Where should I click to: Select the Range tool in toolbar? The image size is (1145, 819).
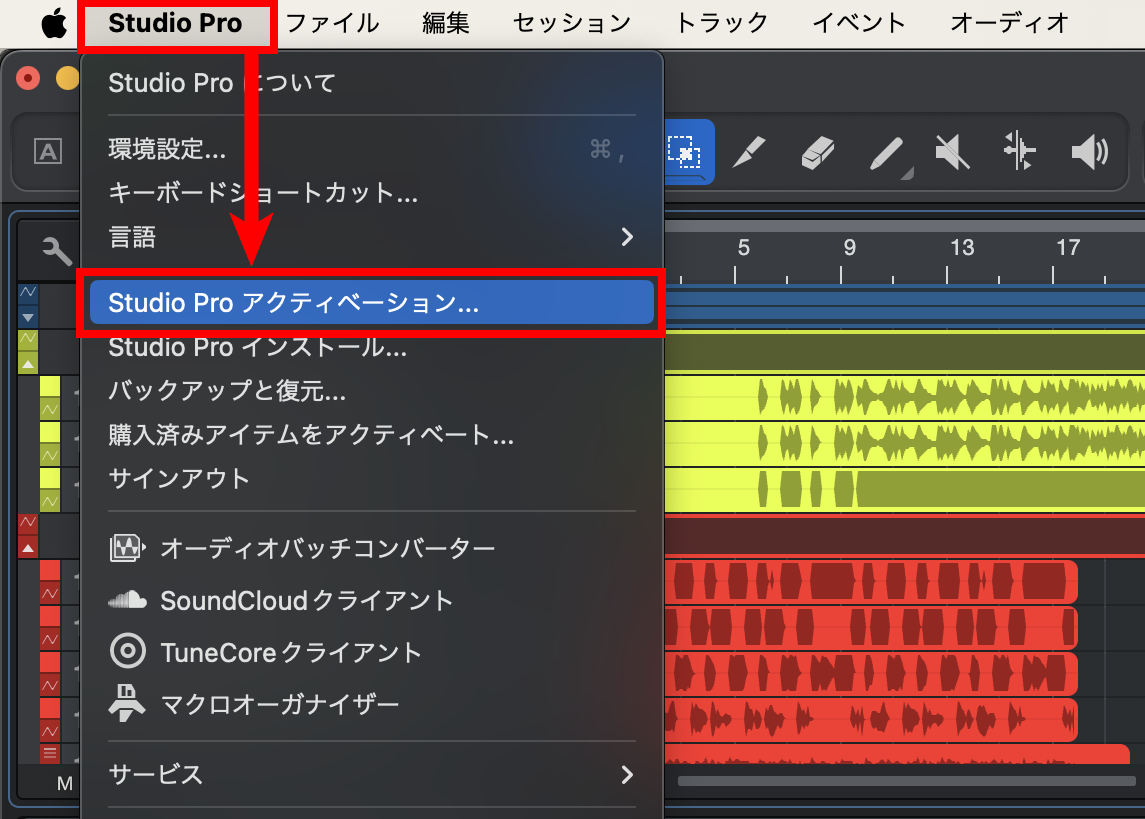coord(685,152)
